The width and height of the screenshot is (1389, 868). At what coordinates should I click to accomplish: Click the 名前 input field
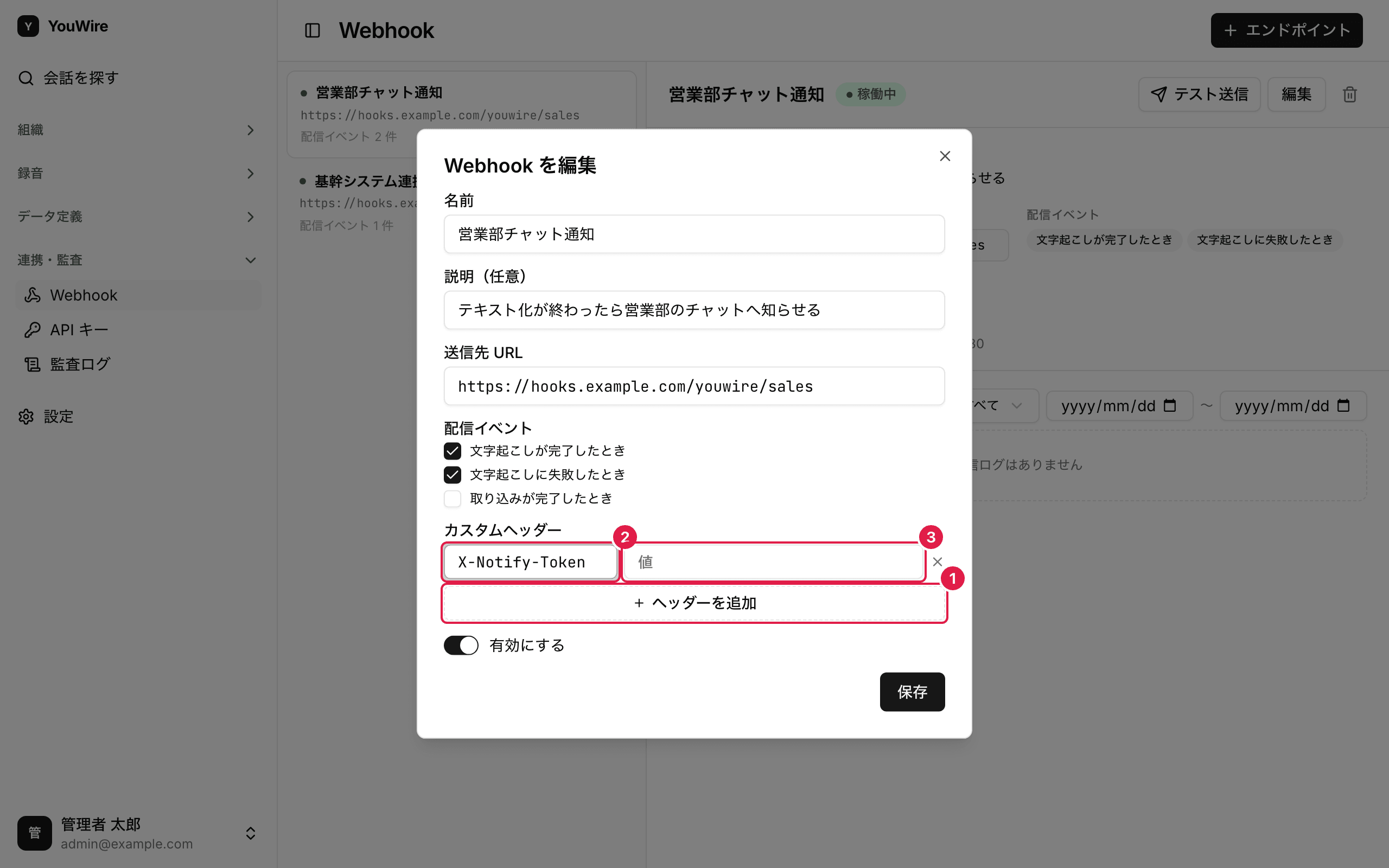click(694, 234)
